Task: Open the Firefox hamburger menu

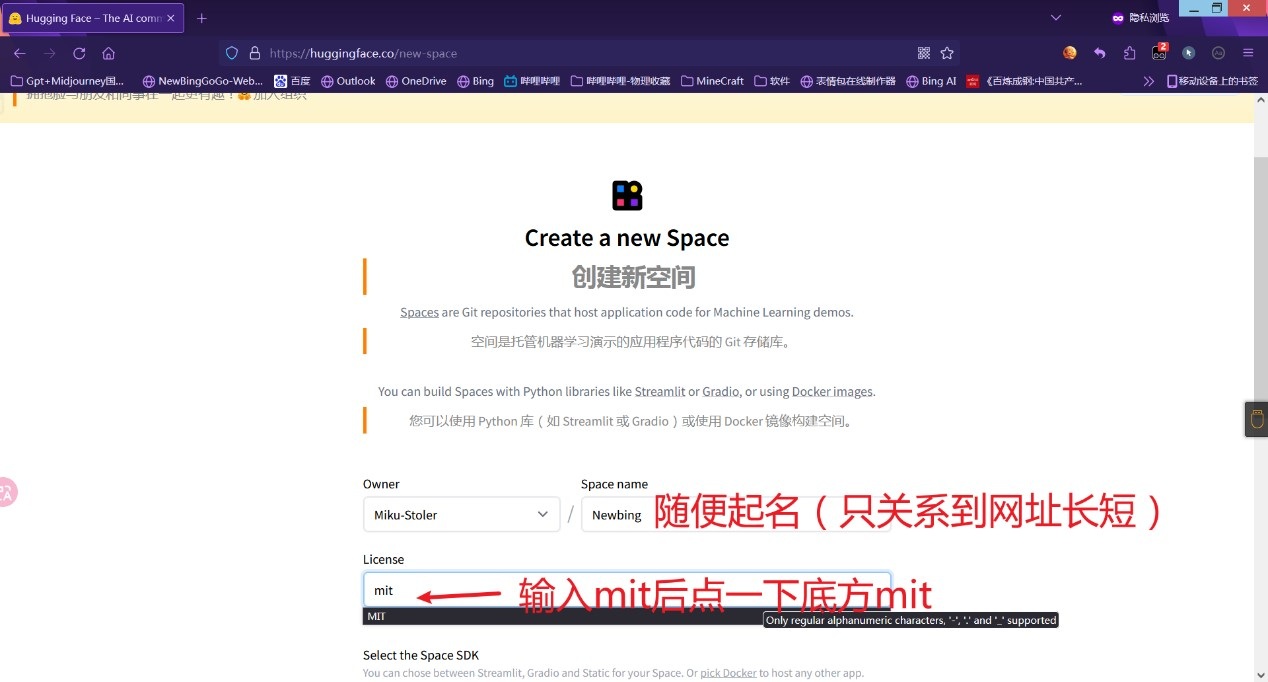Action: click(x=1248, y=53)
